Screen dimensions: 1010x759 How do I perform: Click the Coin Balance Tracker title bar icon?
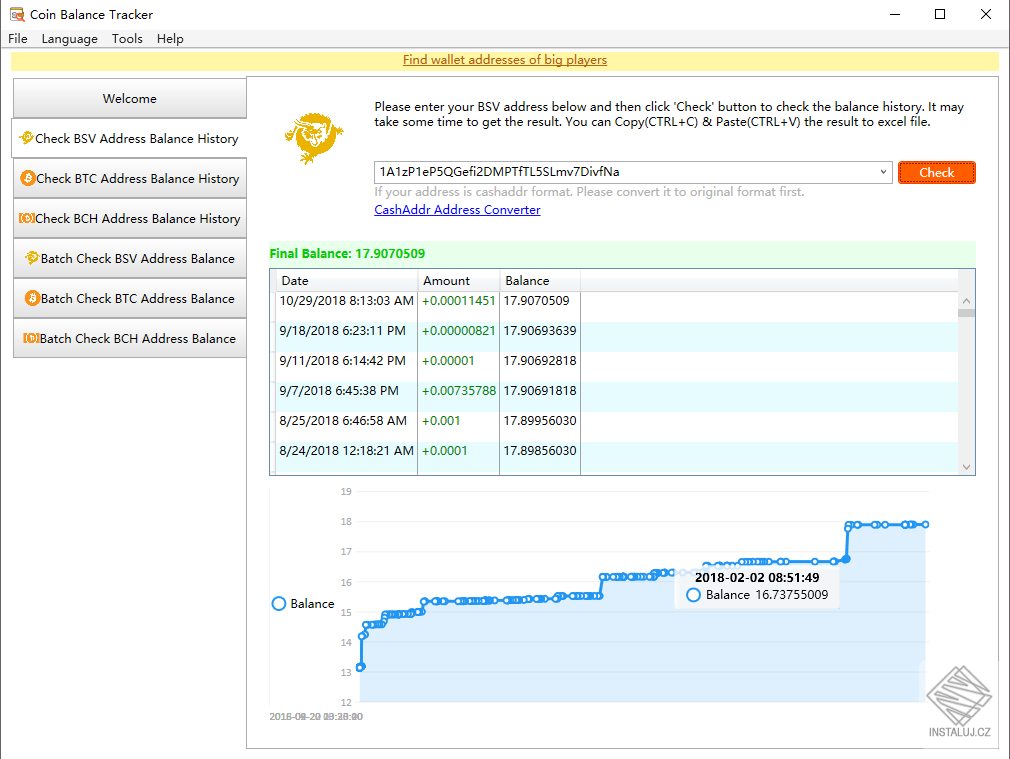[16, 14]
